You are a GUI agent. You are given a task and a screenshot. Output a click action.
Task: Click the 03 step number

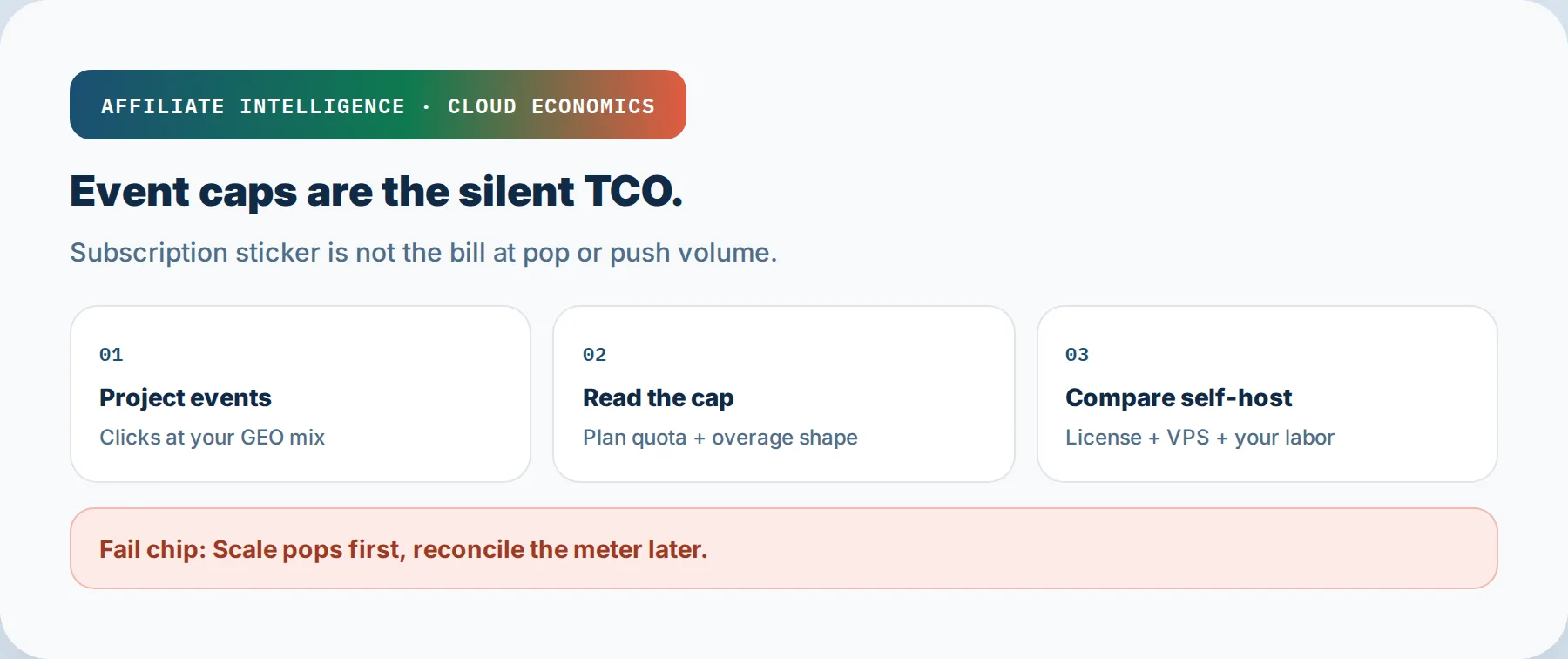coord(1078,355)
